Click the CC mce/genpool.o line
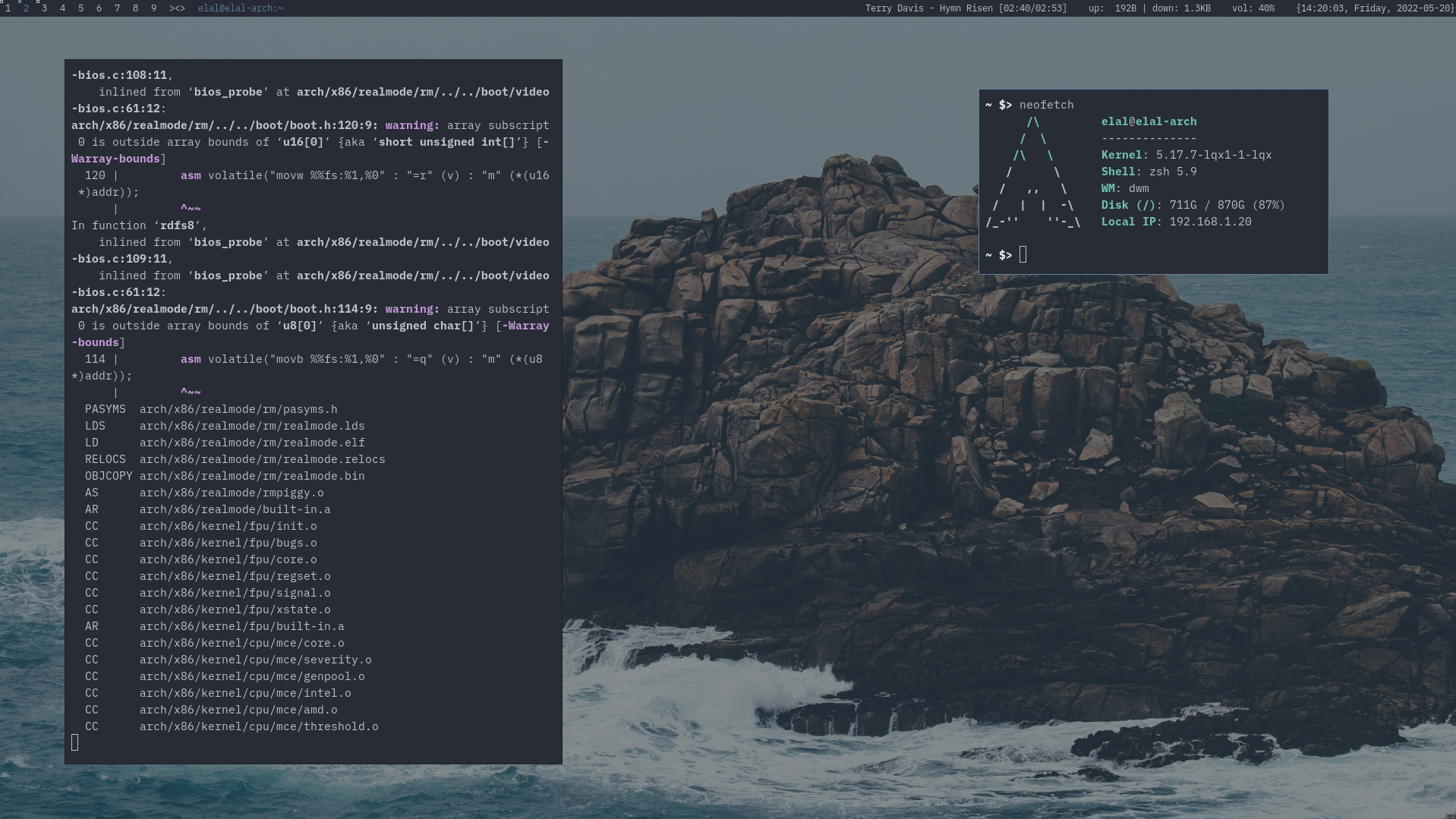 [x=225, y=676]
